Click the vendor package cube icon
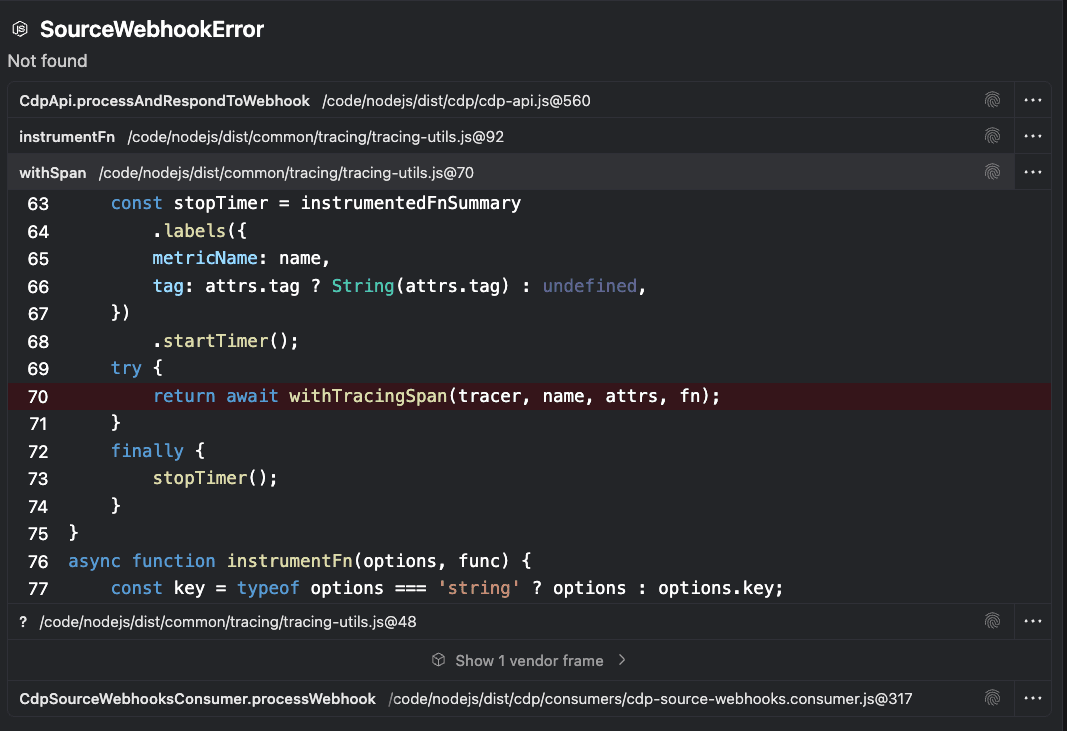 438,660
